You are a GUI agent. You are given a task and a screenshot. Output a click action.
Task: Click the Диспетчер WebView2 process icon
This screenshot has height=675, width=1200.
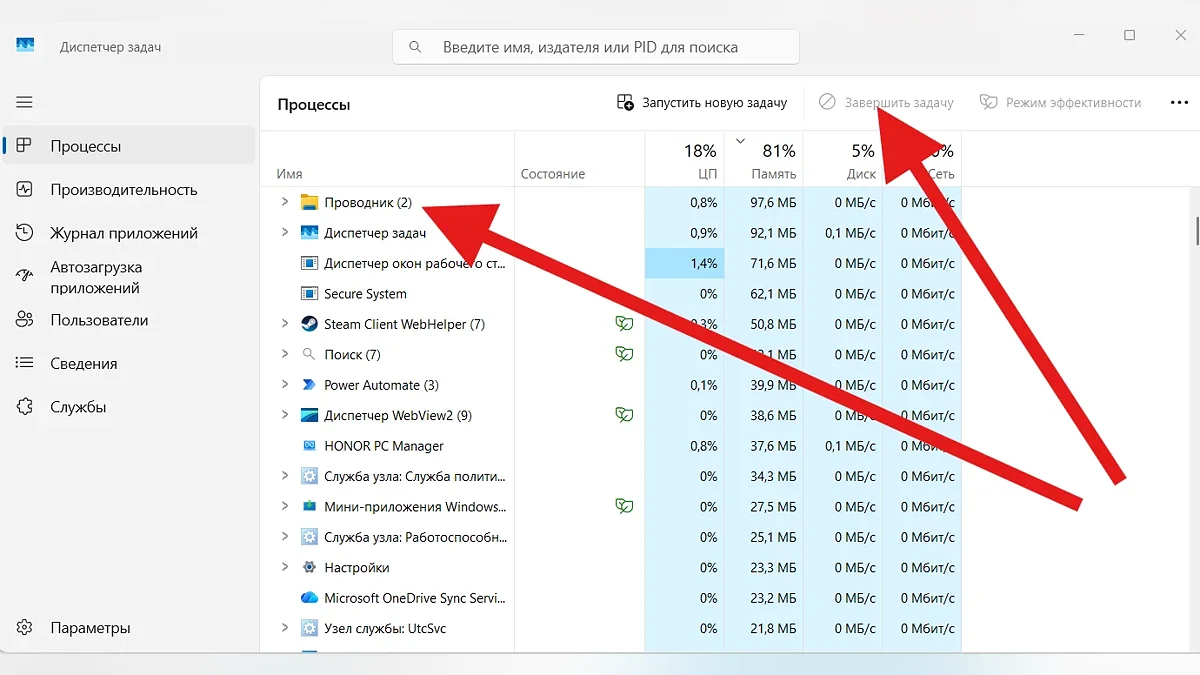(309, 415)
